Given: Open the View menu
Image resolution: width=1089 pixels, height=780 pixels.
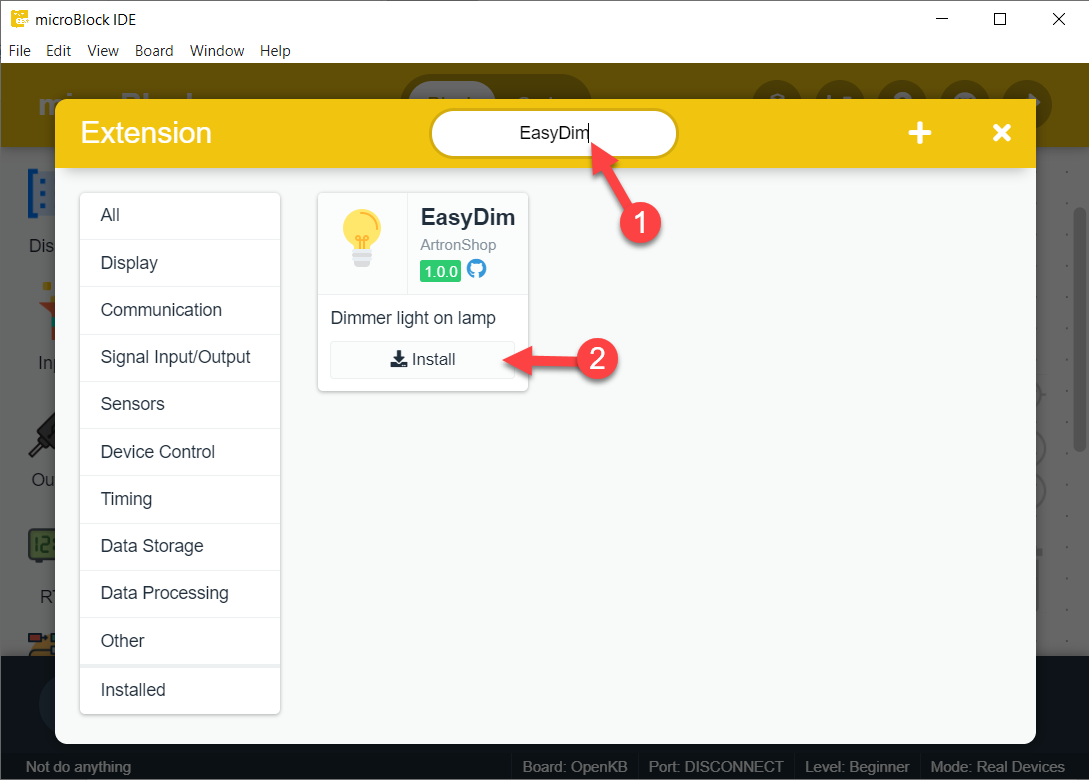Looking at the screenshot, I should tap(103, 51).
